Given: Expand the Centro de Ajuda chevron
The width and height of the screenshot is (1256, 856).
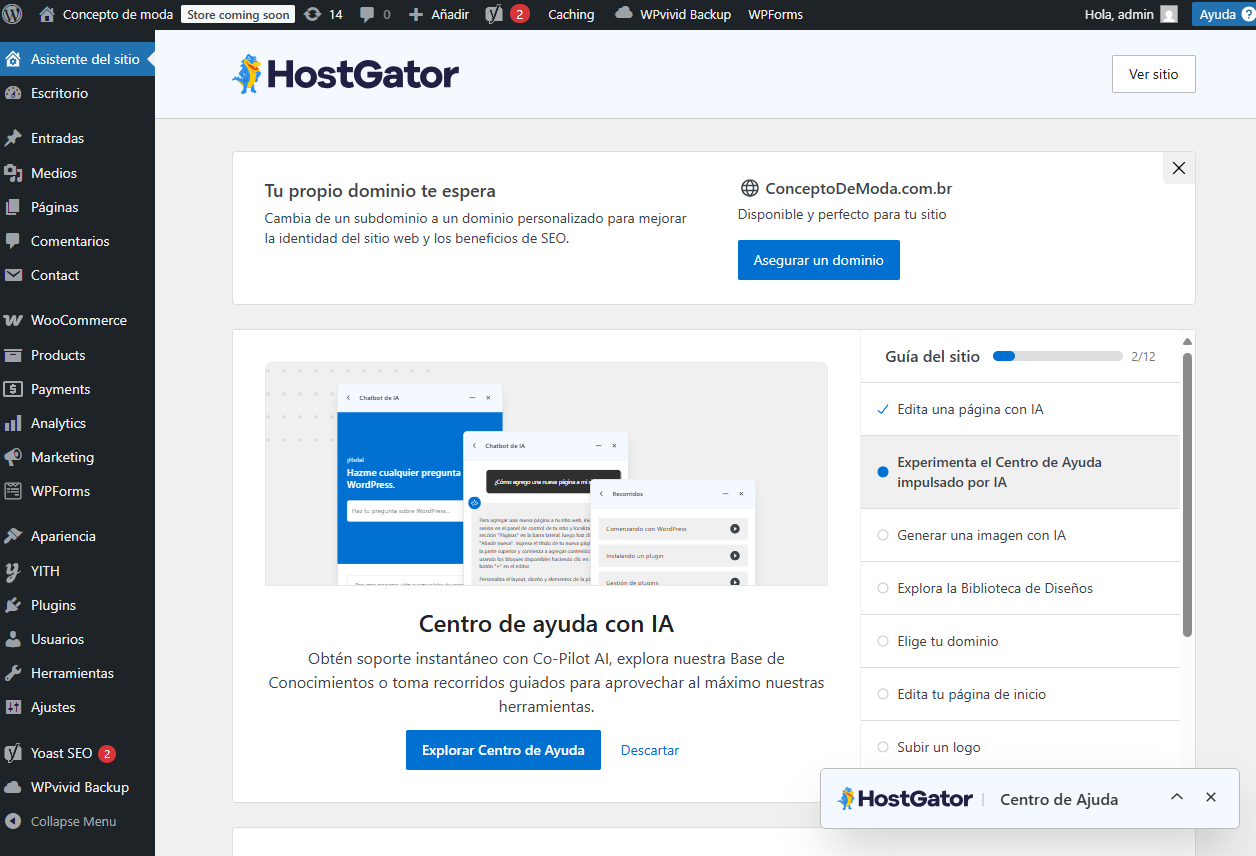Looking at the screenshot, I should [x=1177, y=797].
